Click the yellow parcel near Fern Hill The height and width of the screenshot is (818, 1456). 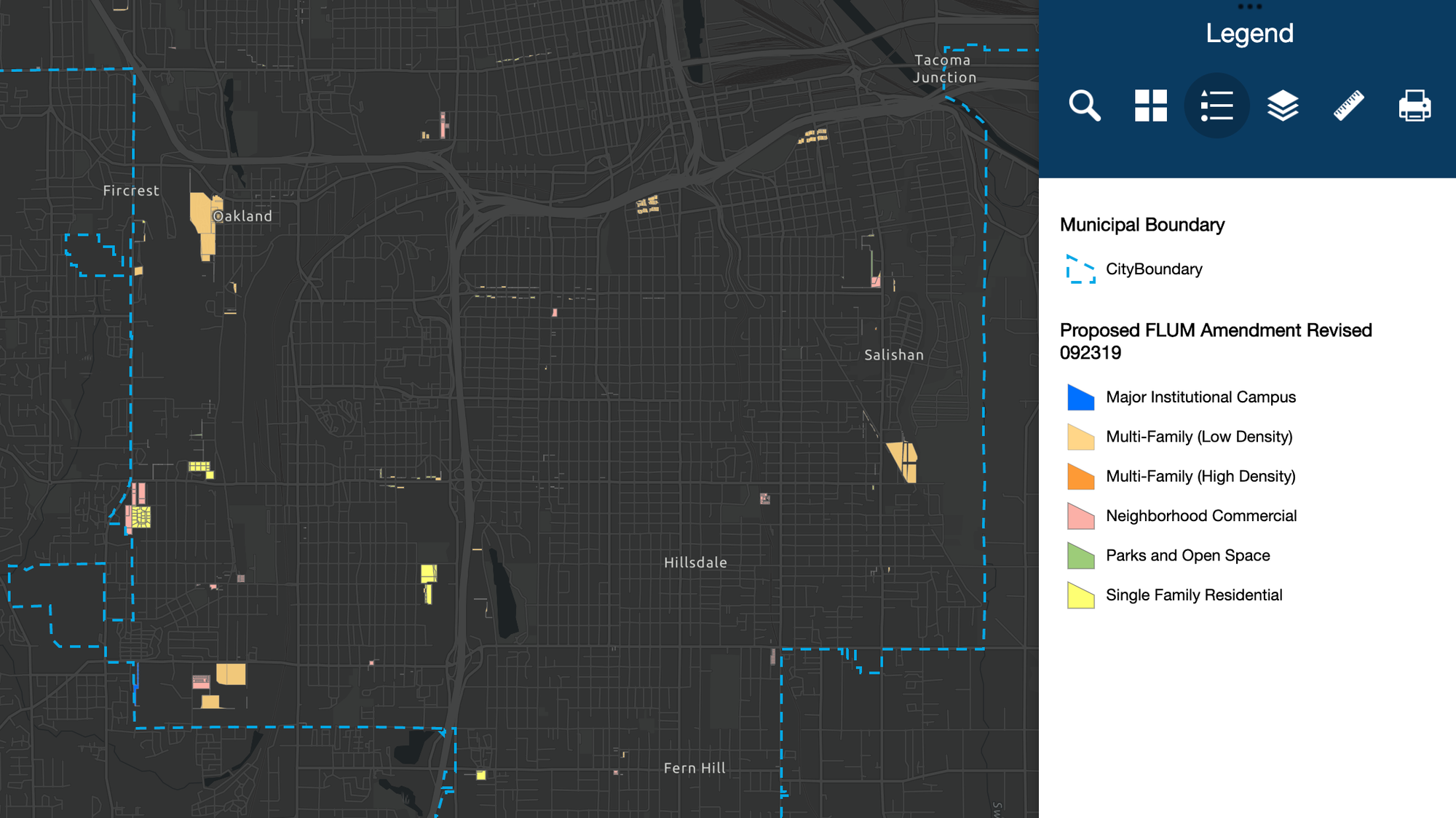pyautogui.click(x=480, y=777)
